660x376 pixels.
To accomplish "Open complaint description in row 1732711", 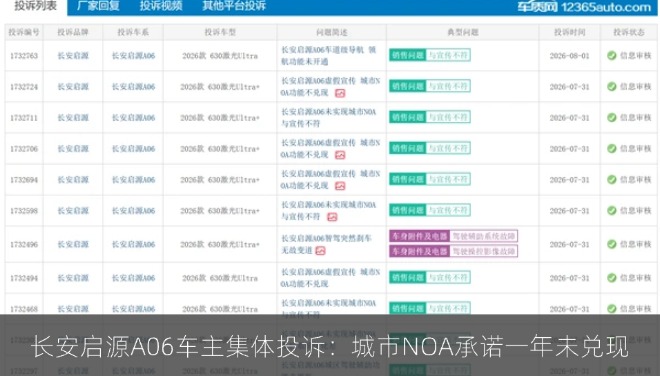I will click(329, 117).
